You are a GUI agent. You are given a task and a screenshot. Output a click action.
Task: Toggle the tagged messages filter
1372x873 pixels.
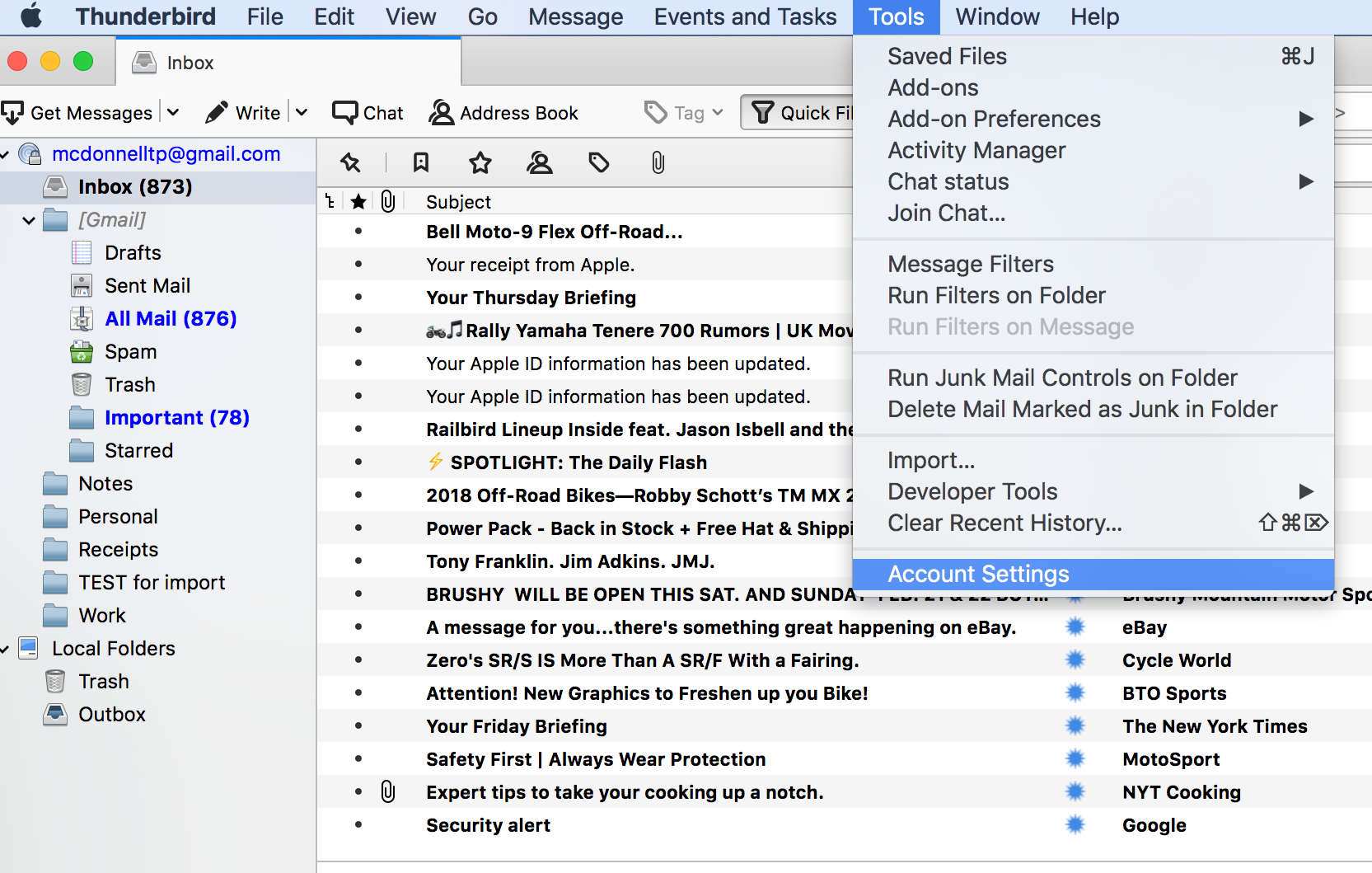click(x=599, y=162)
